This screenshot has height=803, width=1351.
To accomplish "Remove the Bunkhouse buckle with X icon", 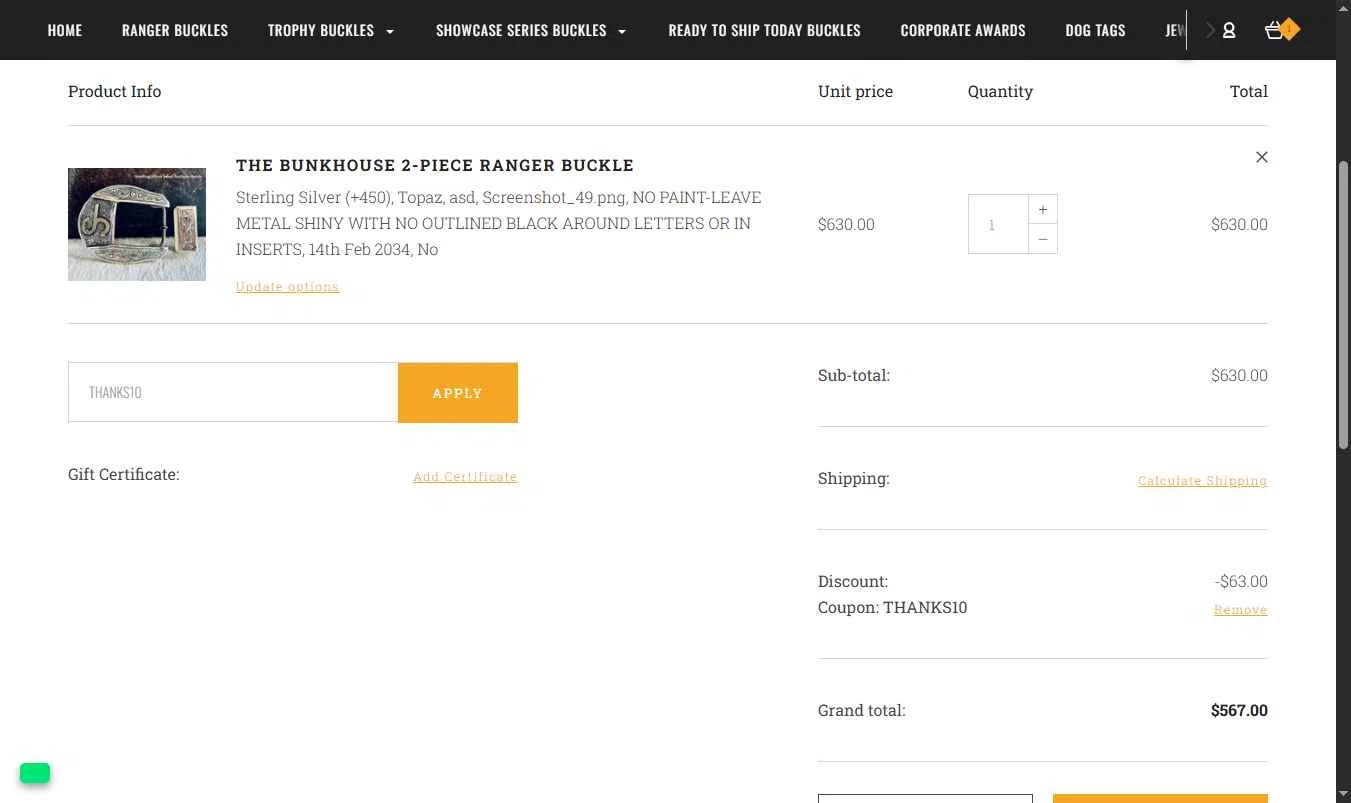I will [x=1262, y=157].
